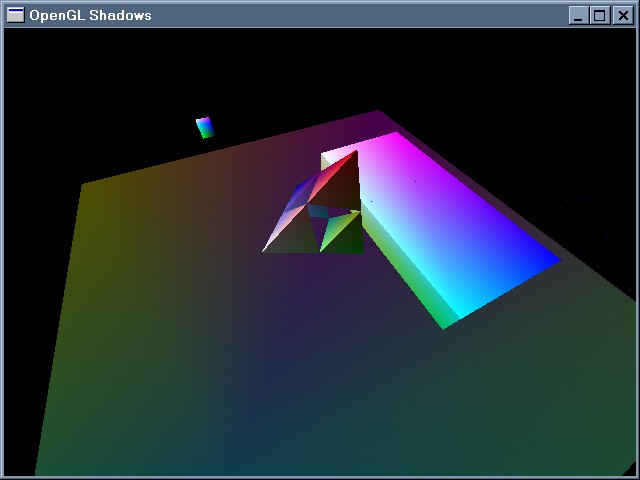Click the application icon in the title bar
The width and height of the screenshot is (640, 480).
tap(16, 15)
